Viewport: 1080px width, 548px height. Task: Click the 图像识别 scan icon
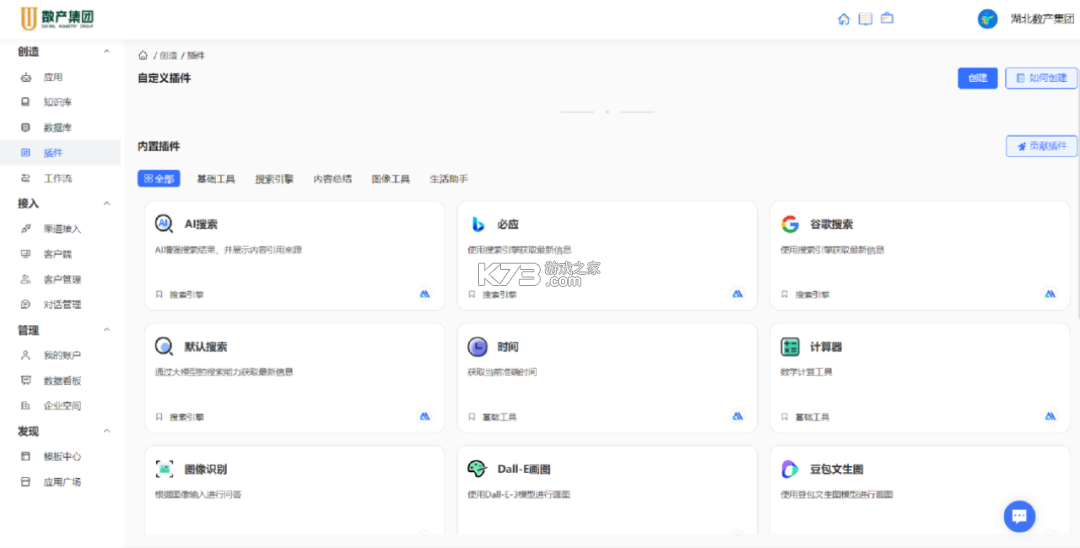pyautogui.click(x=164, y=469)
